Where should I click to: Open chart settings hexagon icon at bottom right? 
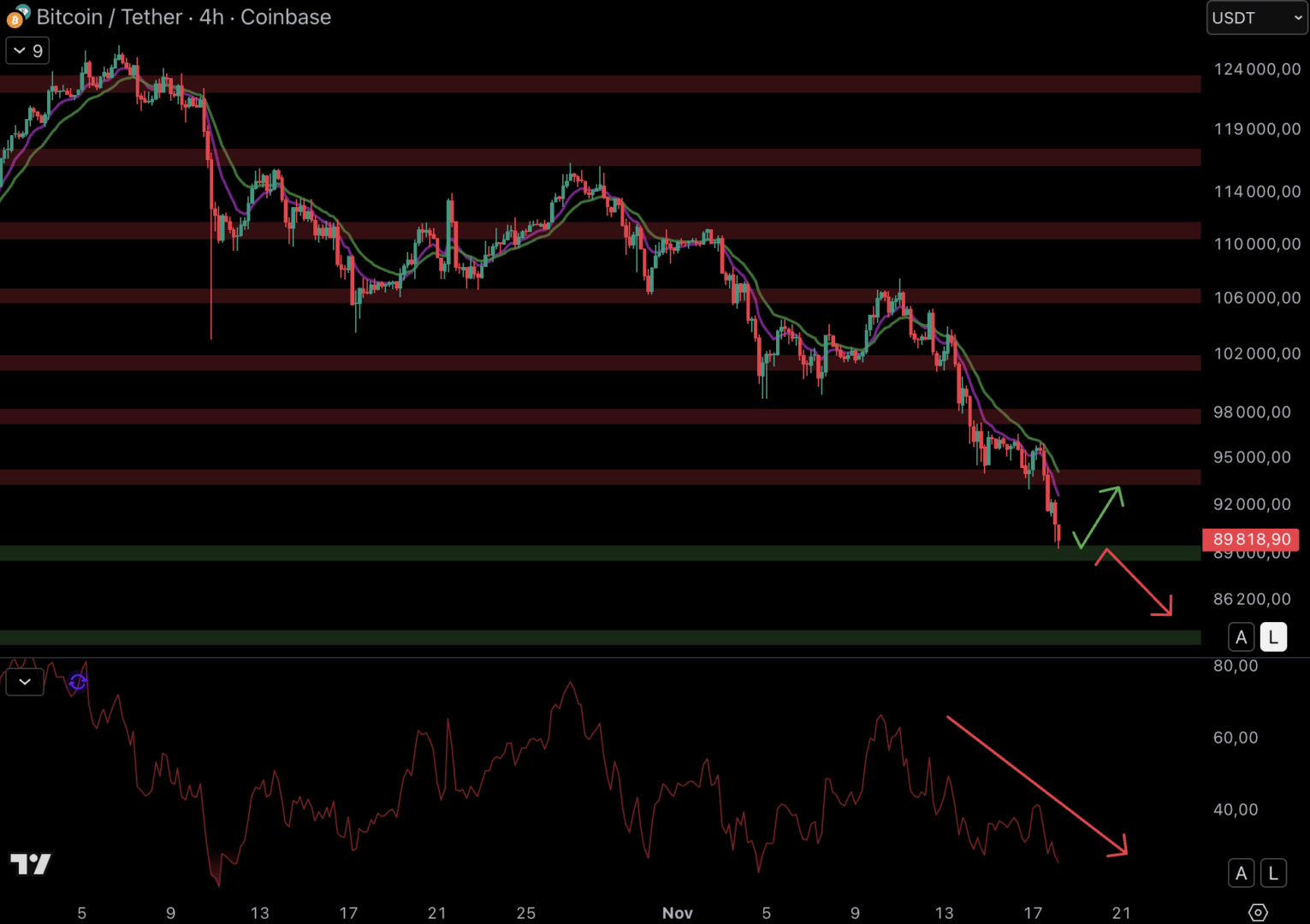1257,912
